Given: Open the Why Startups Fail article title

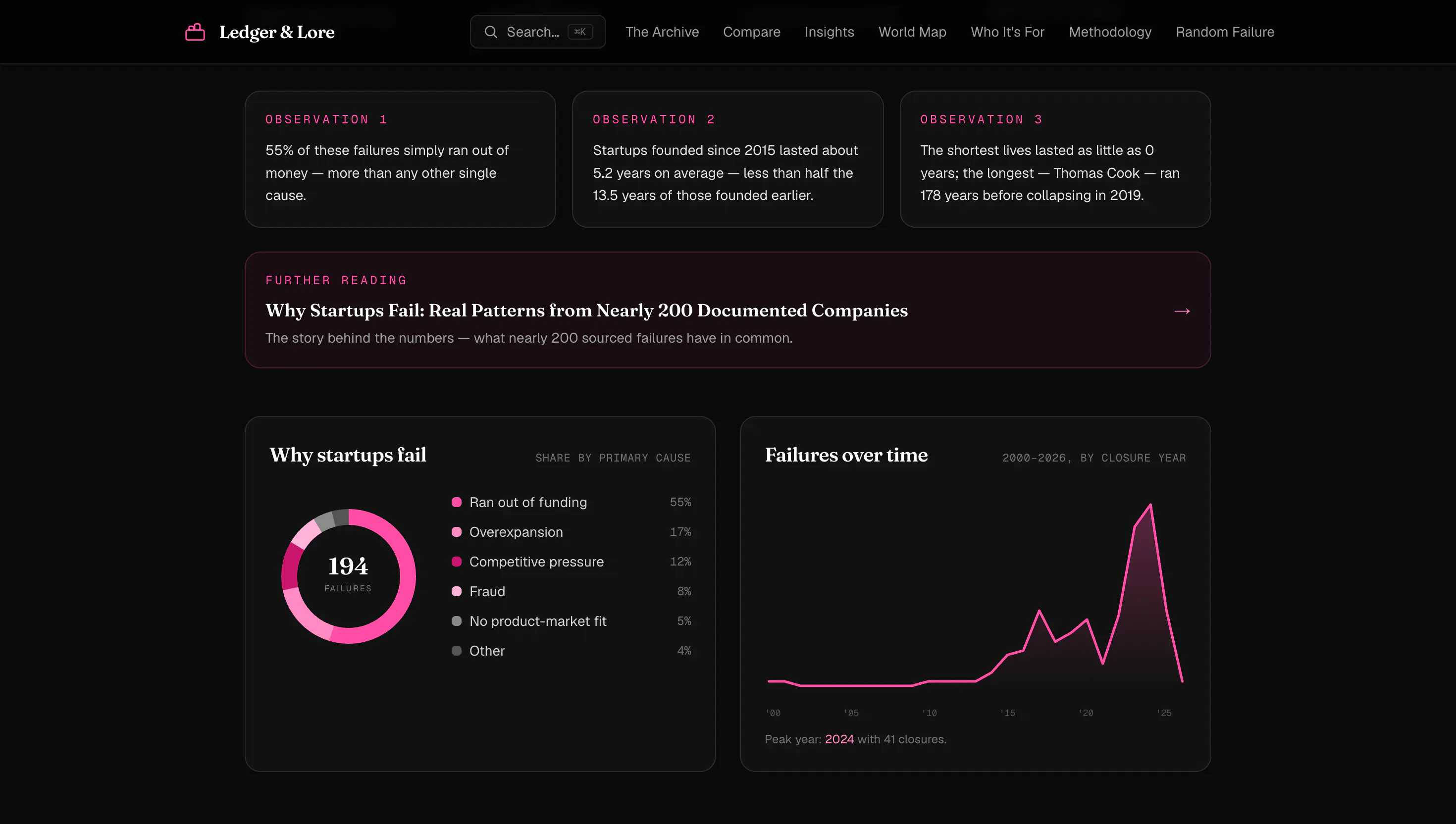Looking at the screenshot, I should coord(586,310).
